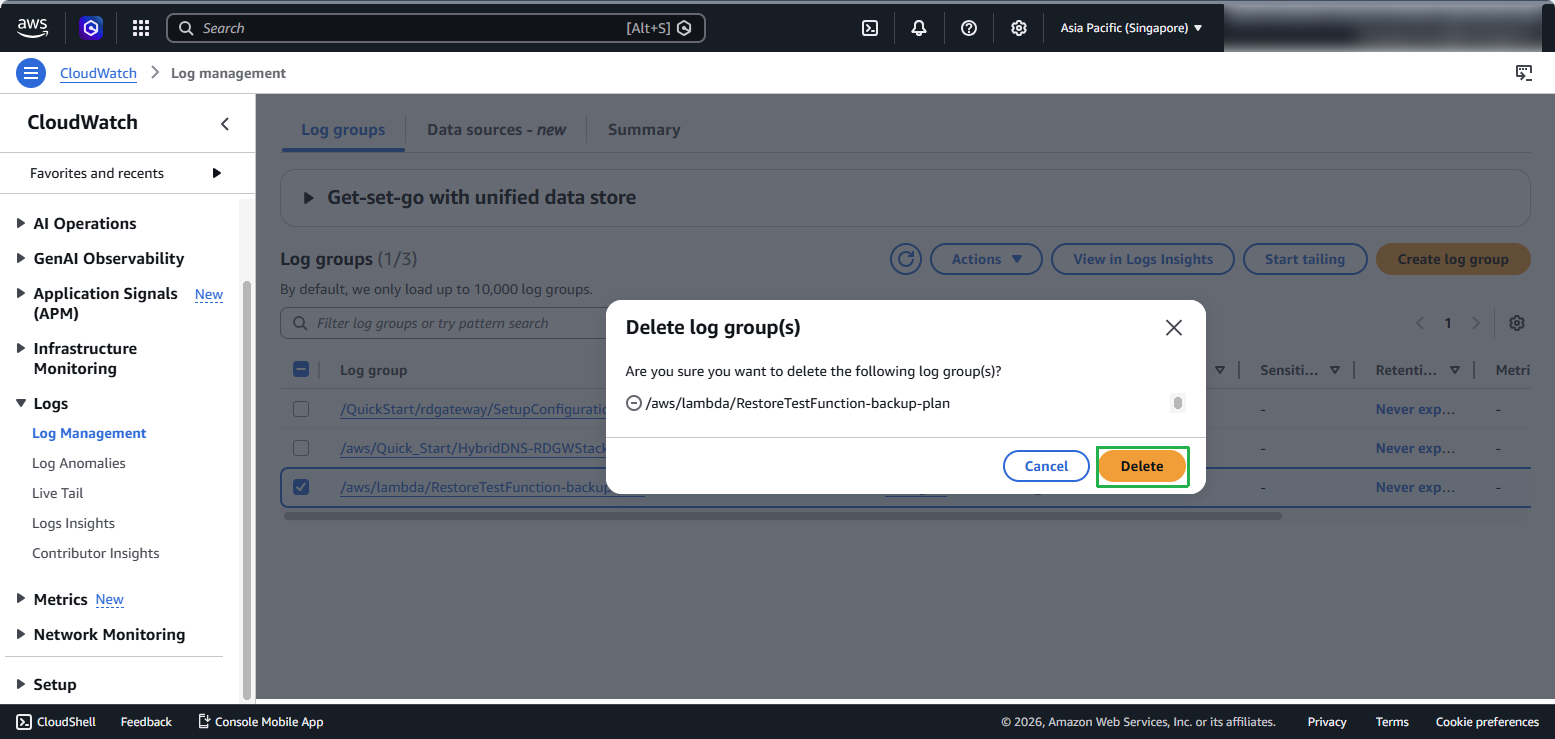1555x739 pixels.
Task: Open the Privacy link in the footer
Action: point(1327,721)
